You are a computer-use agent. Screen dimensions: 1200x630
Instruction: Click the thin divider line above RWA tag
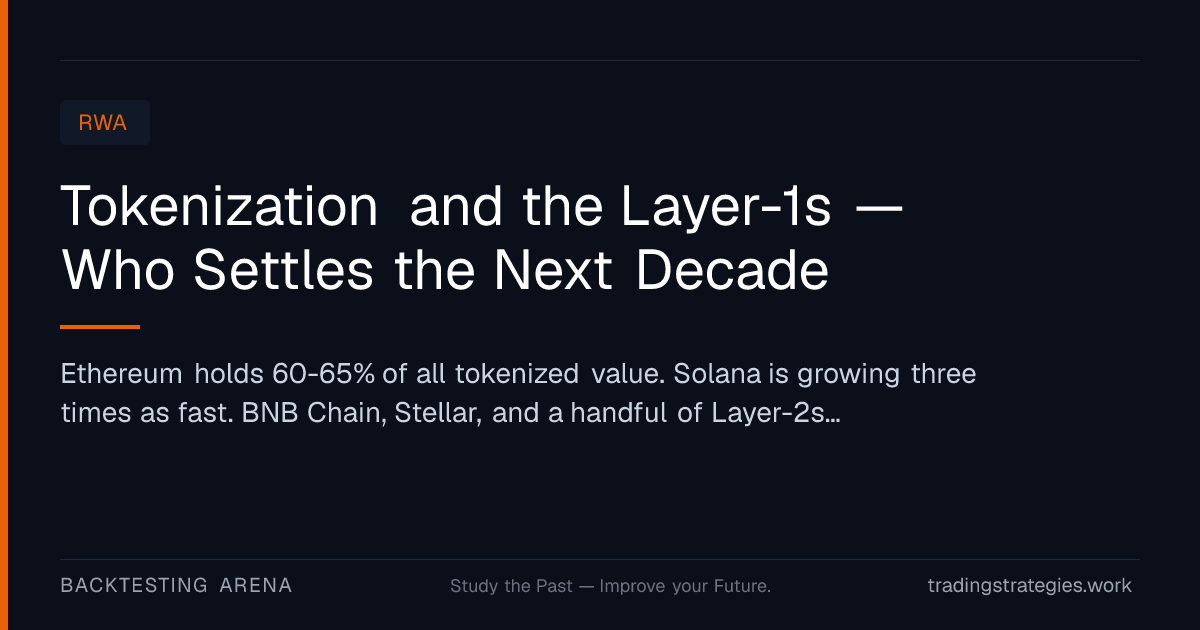[x=600, y=60]
